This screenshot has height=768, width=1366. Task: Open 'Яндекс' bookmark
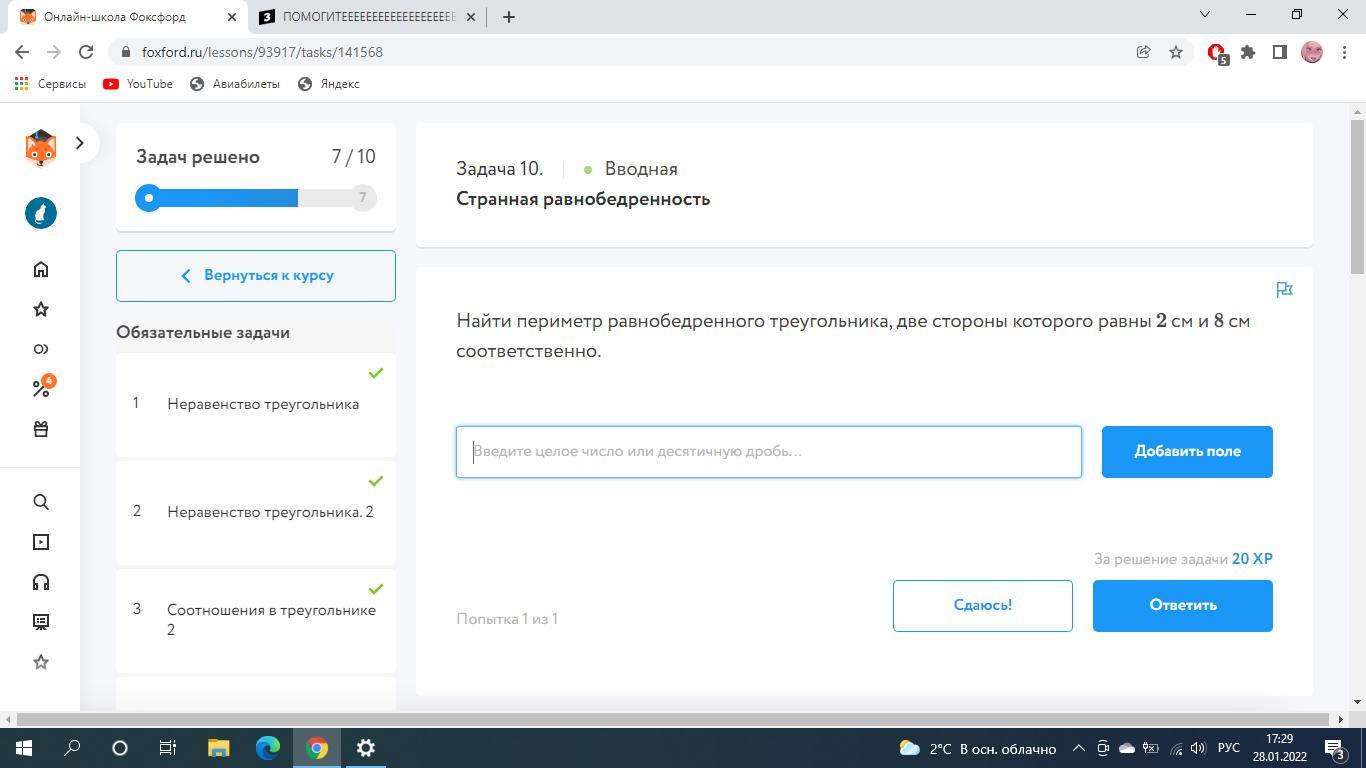point(329,84)
